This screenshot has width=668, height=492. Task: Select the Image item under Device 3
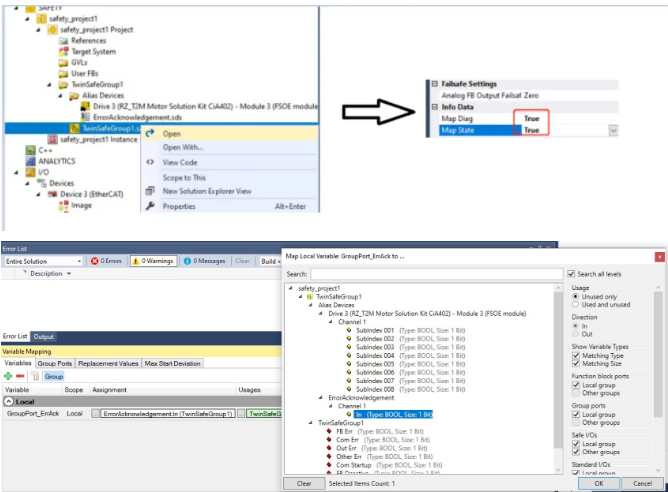click(x=81, y=206)
